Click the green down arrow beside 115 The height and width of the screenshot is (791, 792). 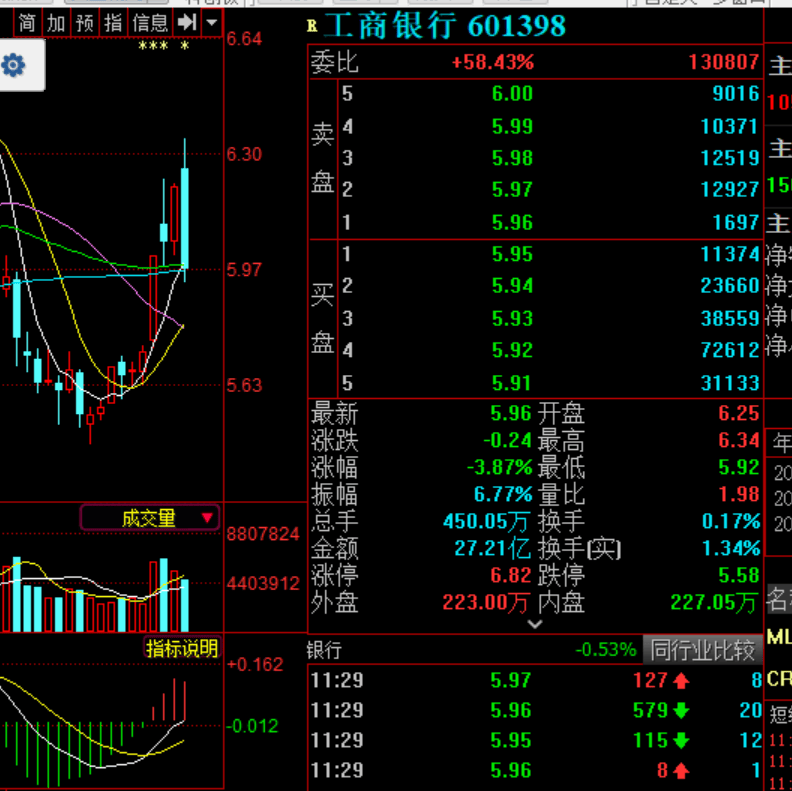coord(681,740)
